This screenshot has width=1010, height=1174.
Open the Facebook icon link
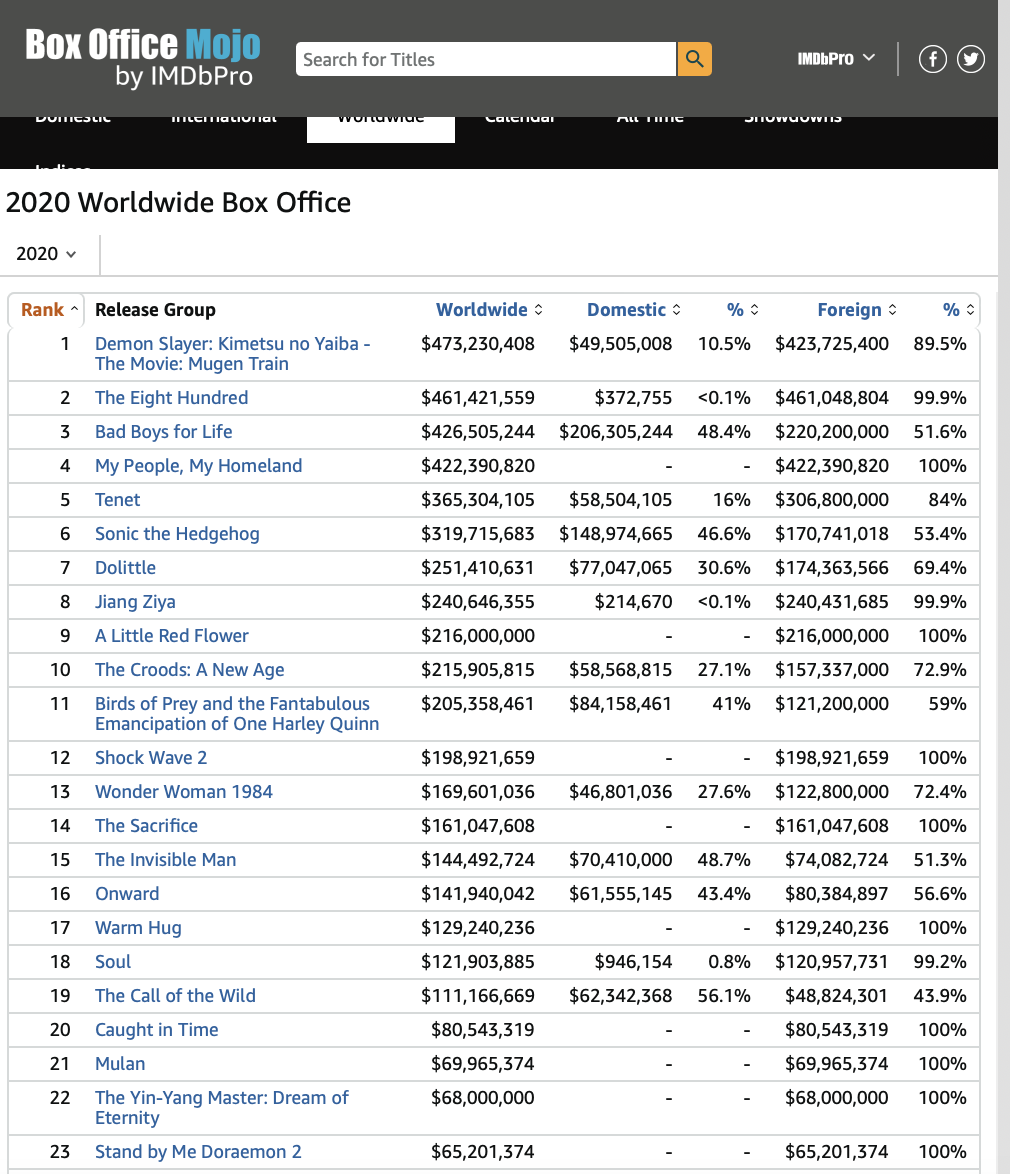[932, 59]
